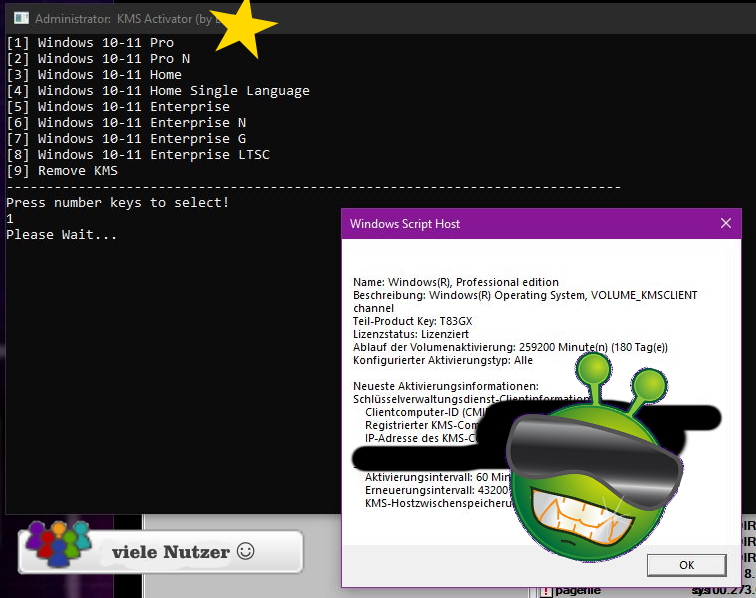This screenshot has height=598, width=756.
Task: Click the 'Please Wait...' line in console
Action: click(x=62, y=235)
